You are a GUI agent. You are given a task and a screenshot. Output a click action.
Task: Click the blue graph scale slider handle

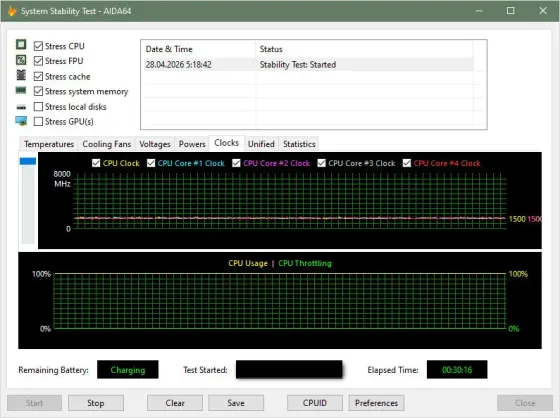point(28,161)
